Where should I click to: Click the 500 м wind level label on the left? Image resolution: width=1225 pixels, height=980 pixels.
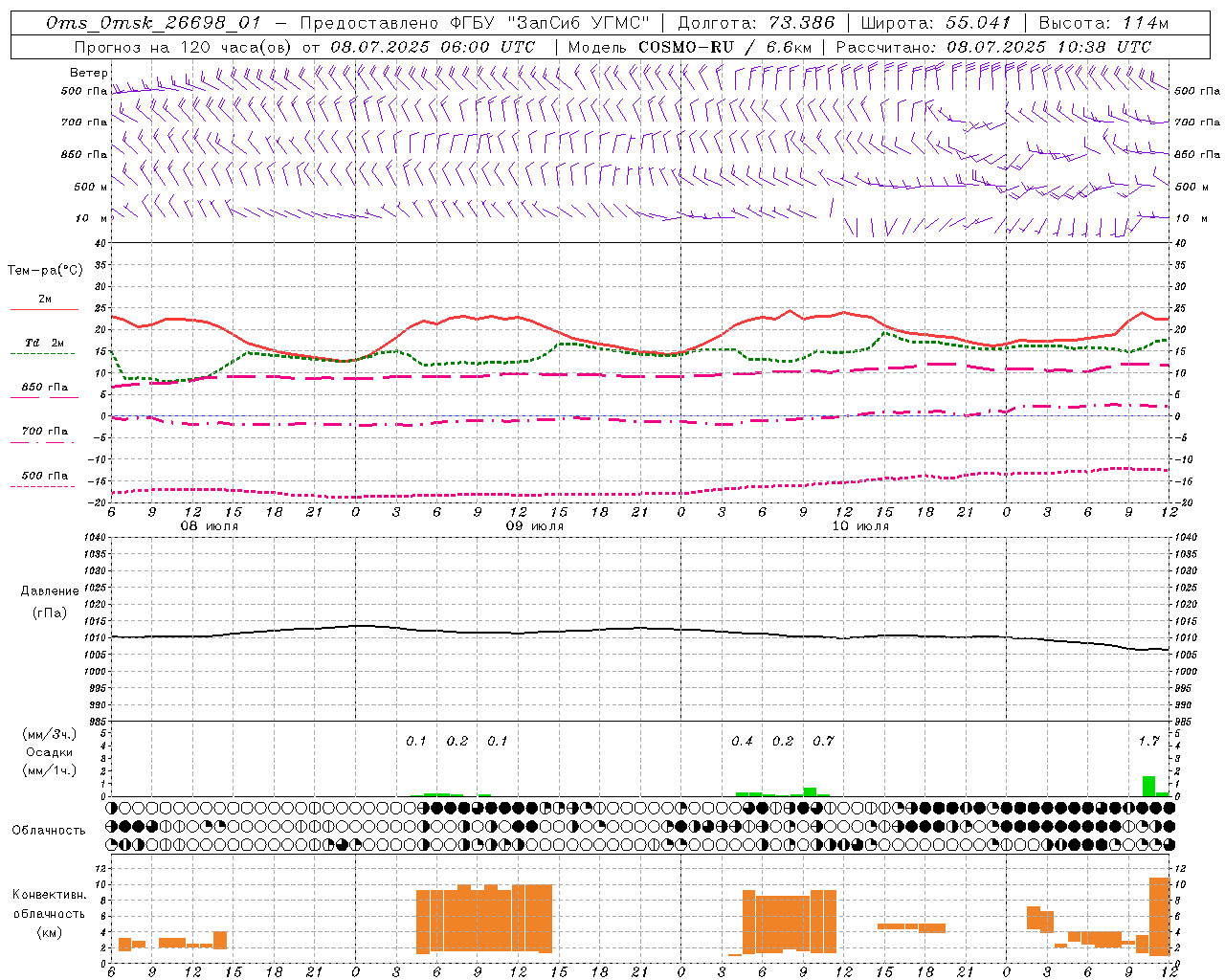[x=92, y=187]
